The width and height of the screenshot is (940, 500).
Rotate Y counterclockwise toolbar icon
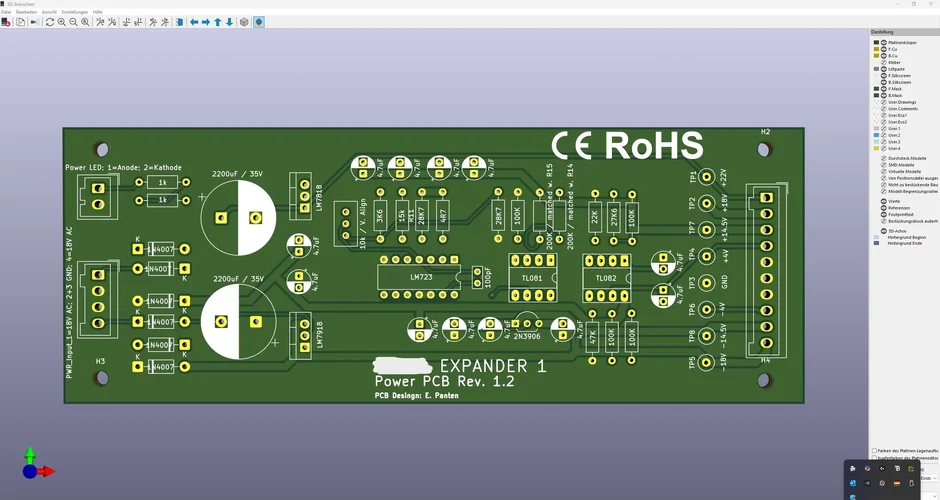point(138,22)
